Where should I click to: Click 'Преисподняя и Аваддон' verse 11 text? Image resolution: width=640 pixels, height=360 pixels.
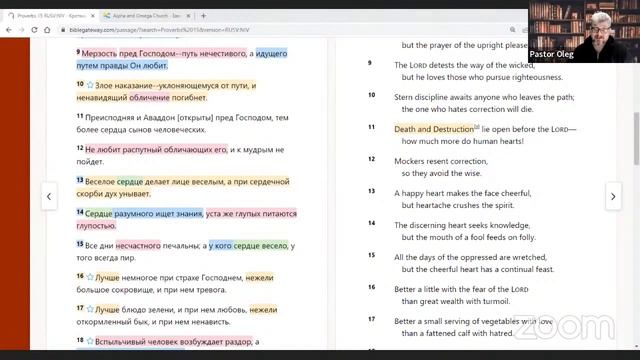(x=130, y=118)
